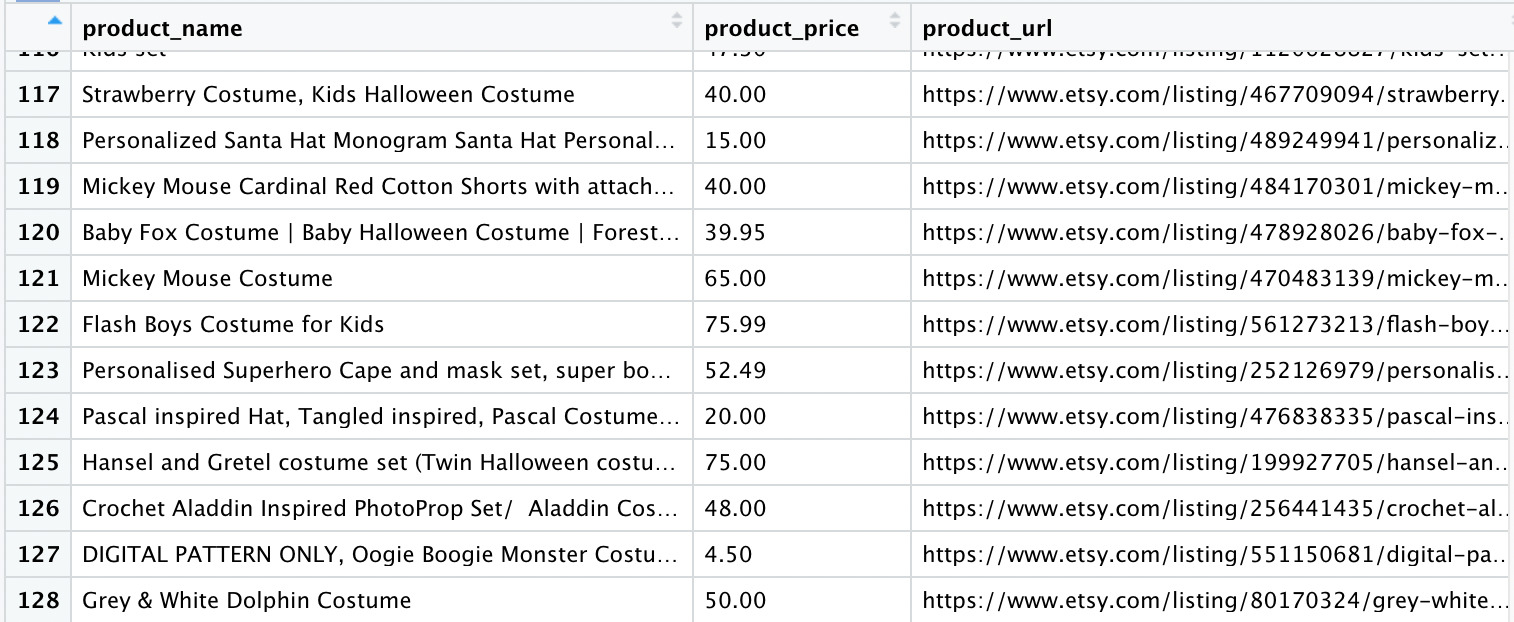This screenshot has width=1514, height=622.
Task: Select row number 125
Action: pyautogui.click(x=39, y=463)
